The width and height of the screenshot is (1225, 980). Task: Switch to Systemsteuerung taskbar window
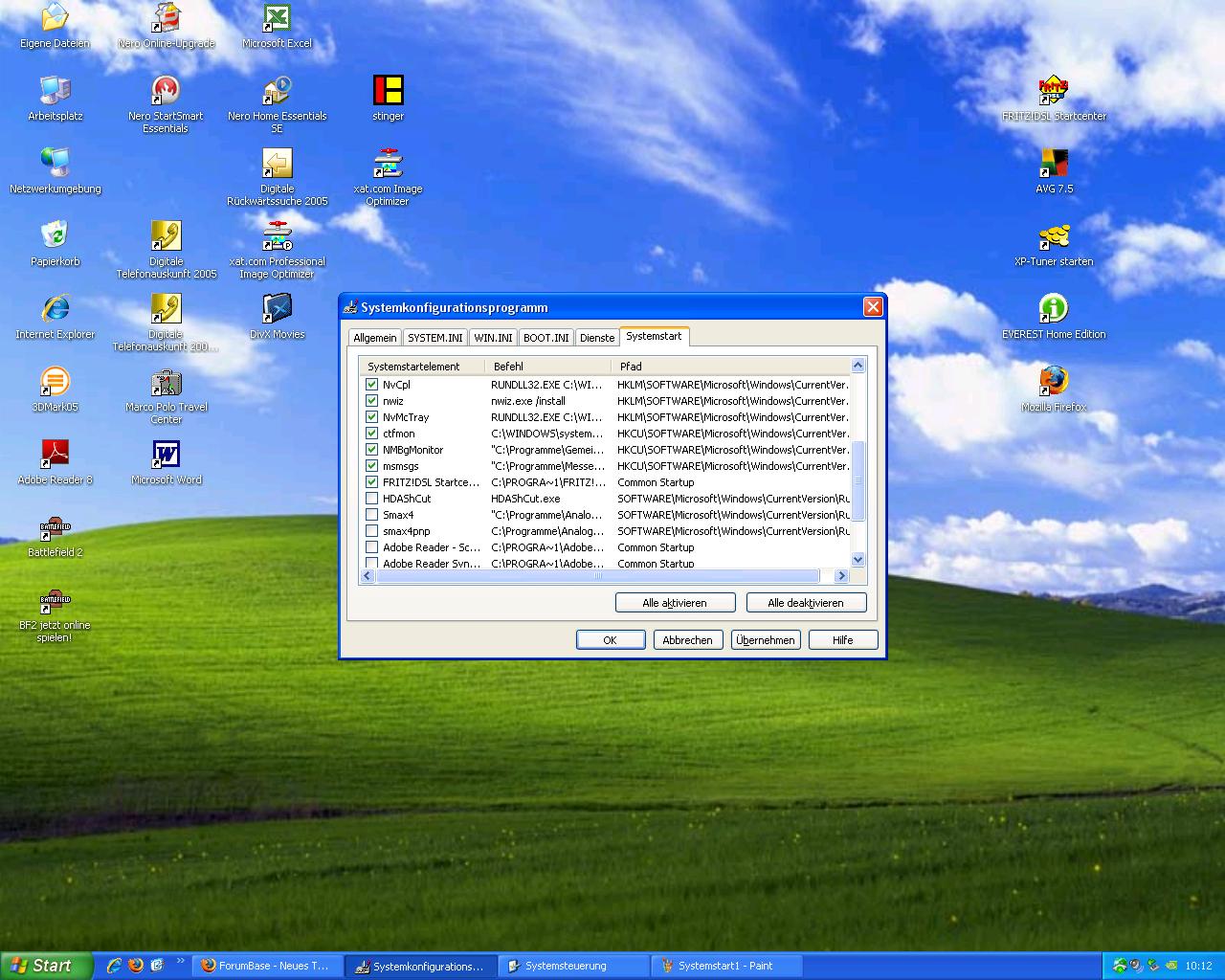tap(572, 966)
